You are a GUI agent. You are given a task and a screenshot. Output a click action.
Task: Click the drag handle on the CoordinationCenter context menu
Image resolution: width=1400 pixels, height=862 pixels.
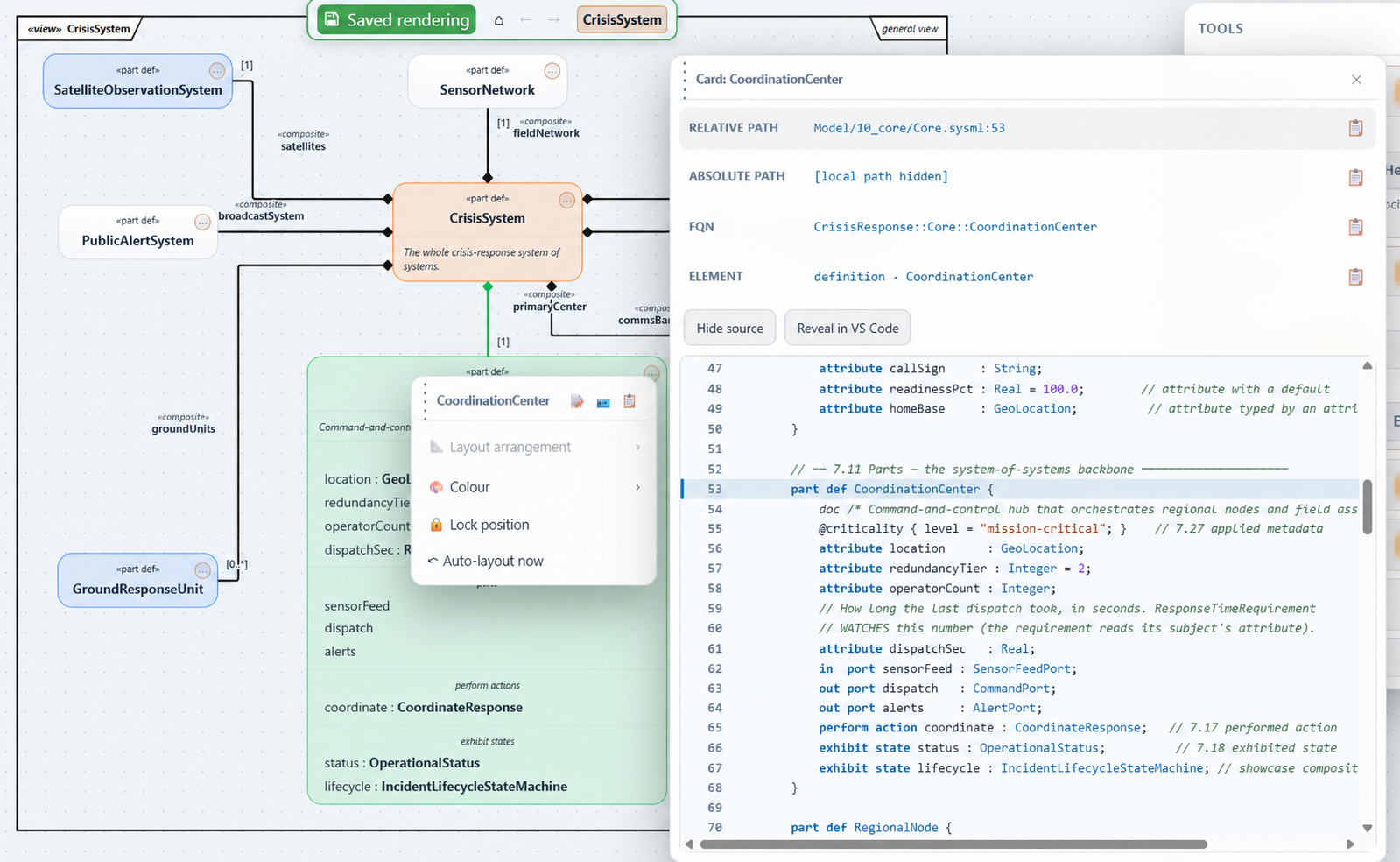click(x=425, y=401)
